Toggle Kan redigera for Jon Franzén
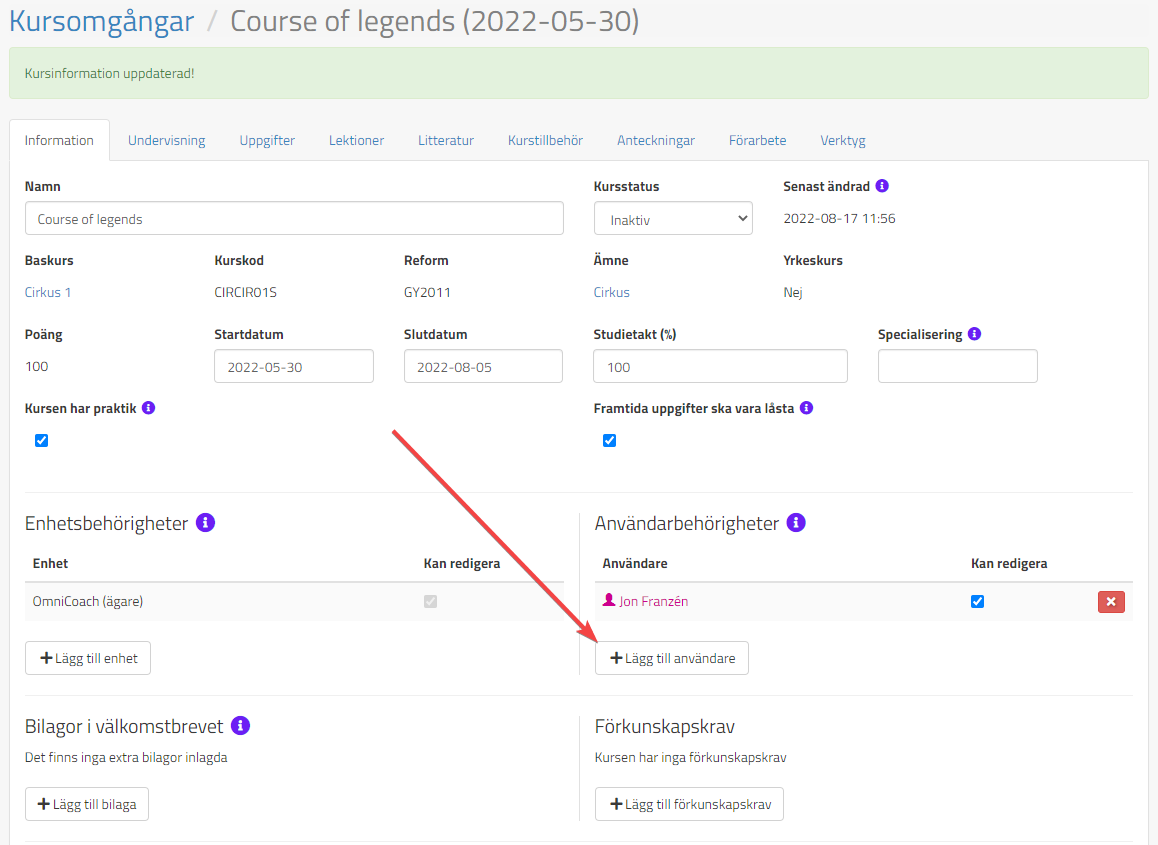Screen dimensions: 1158x845 [977, 601]
